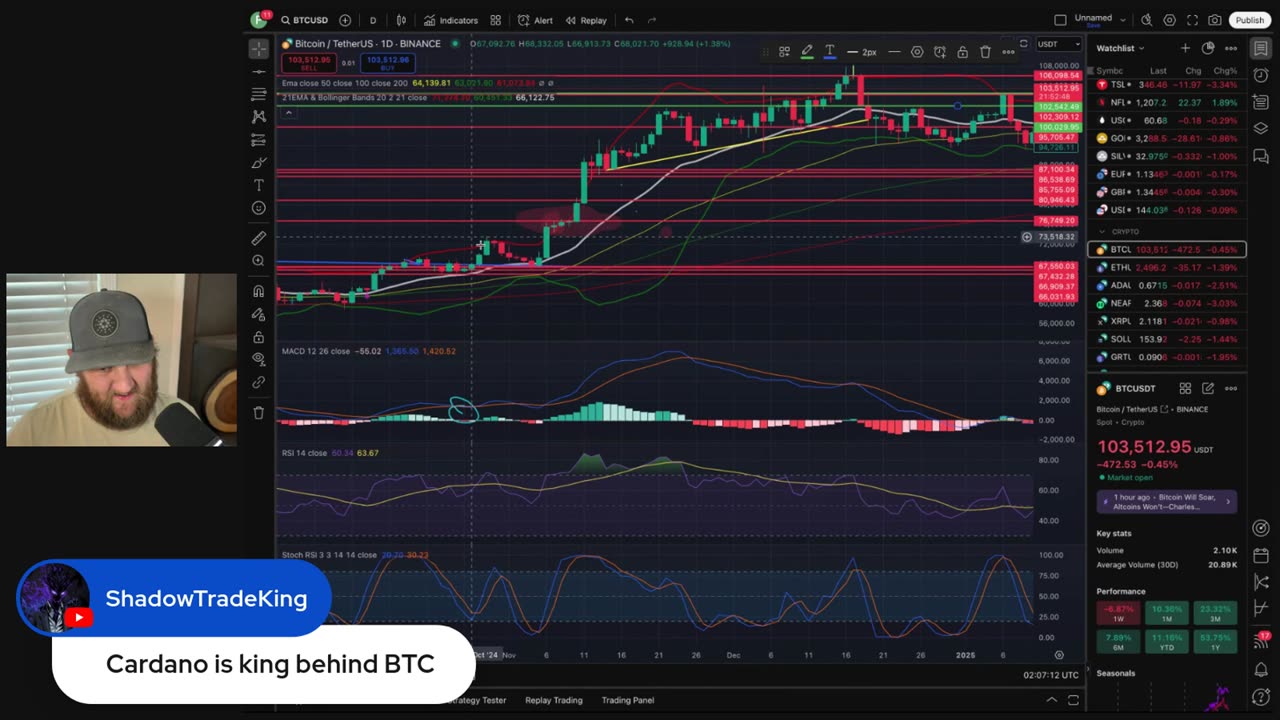Toggle stay in drawing mode
Screen dimensions: 1280x720
pos(259,314)
